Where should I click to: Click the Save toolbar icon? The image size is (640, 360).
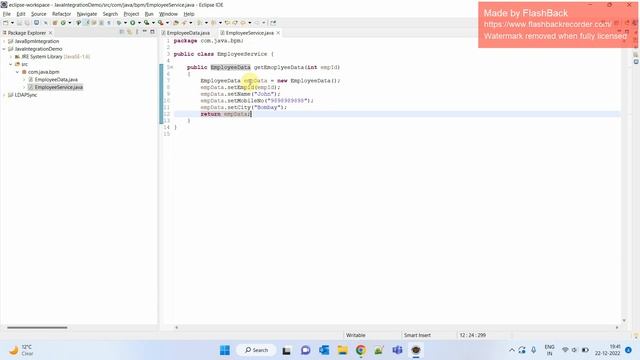click(19, 23)
